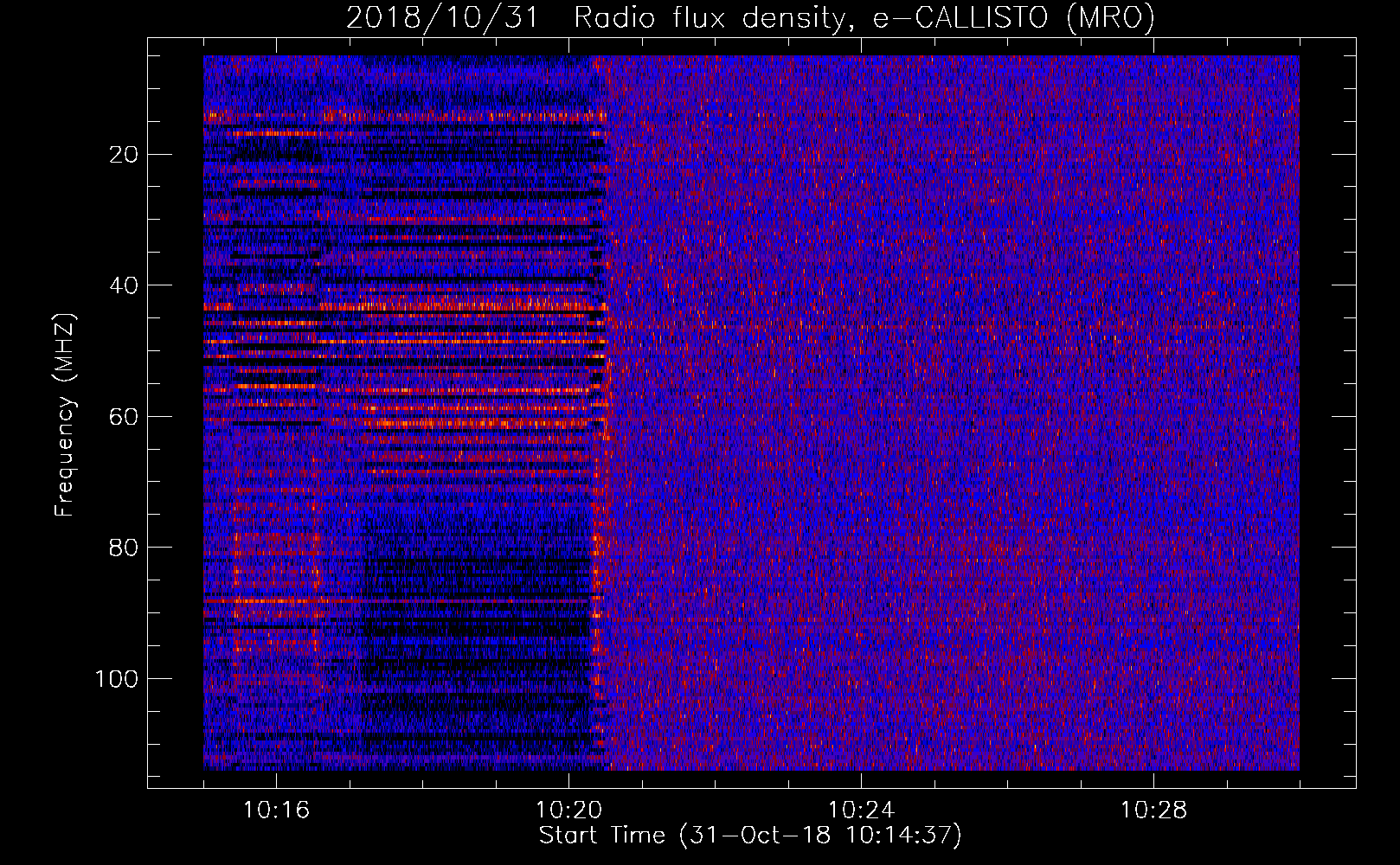Click the 40 MHz frequency tick label
The width and height of the screenshot is (1400, 865).
point(124,285)
